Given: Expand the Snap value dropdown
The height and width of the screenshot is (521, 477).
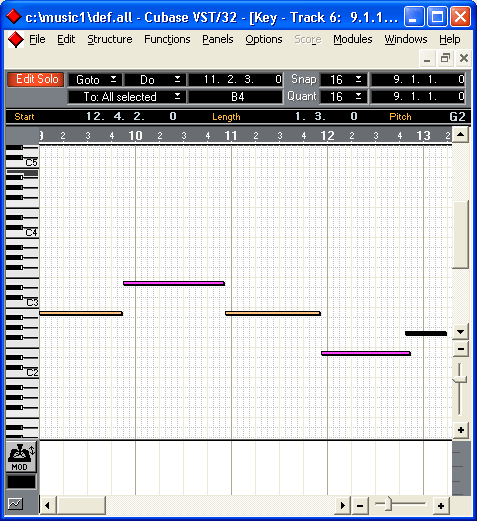Looking at the screenshot, I should (x=343, y=79).
